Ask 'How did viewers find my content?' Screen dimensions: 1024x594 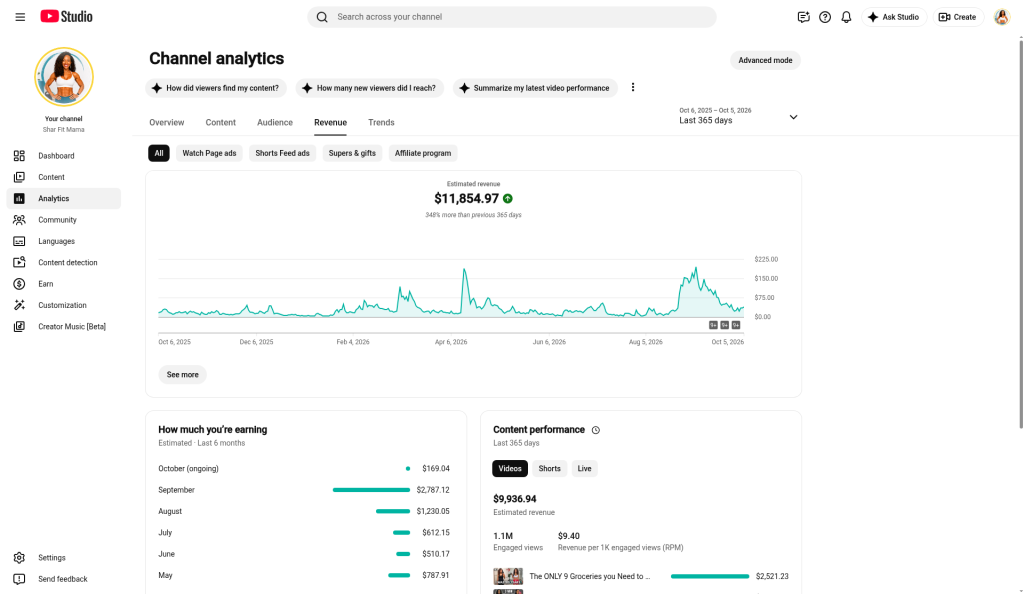[216, 88]
